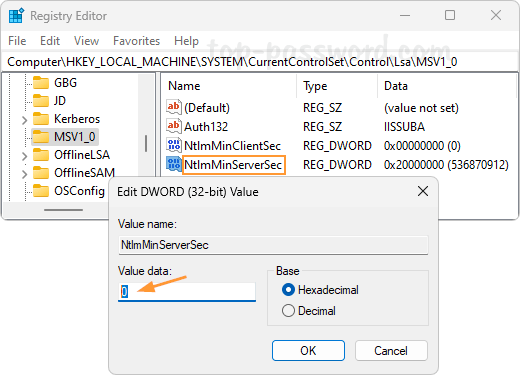Expand the OfflineSAM tree node
520x375 pixels.
coord(24,174)
